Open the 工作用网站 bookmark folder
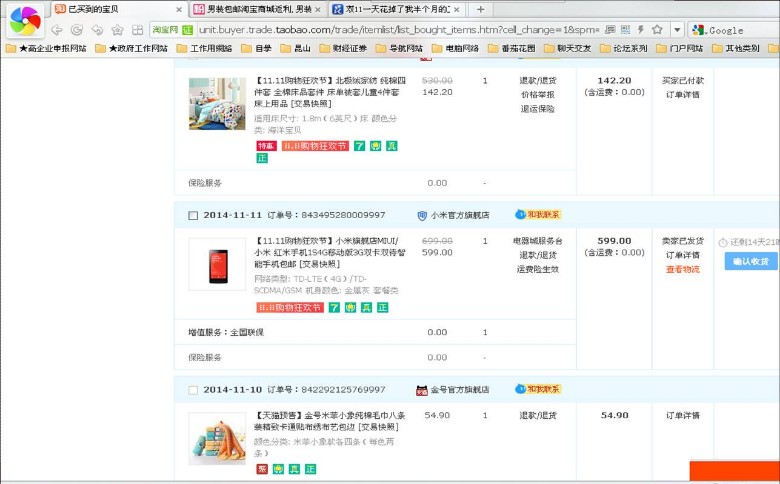 pyautogui.click(x=204, y=48)
